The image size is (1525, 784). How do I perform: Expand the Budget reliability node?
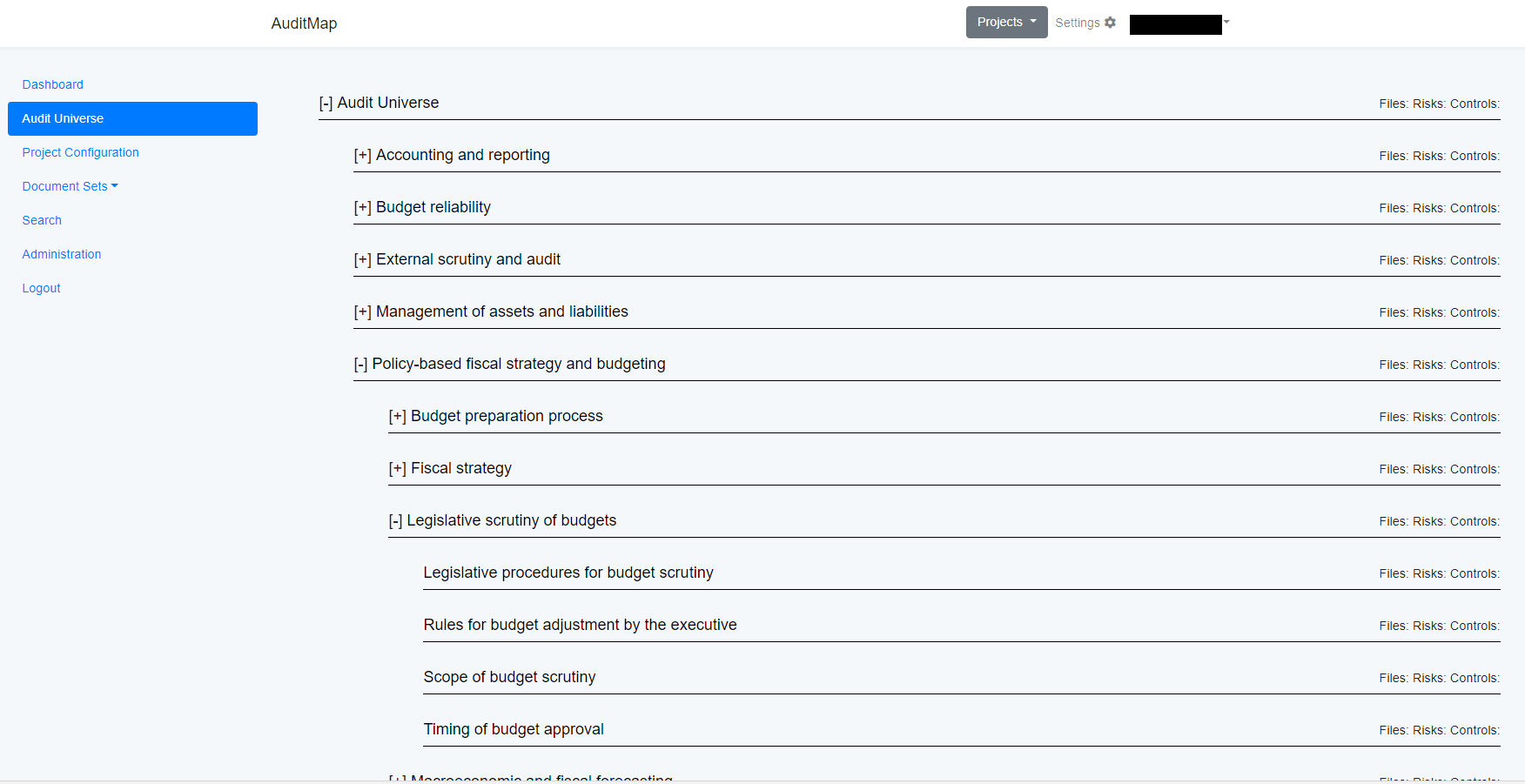tap(362, 208)
